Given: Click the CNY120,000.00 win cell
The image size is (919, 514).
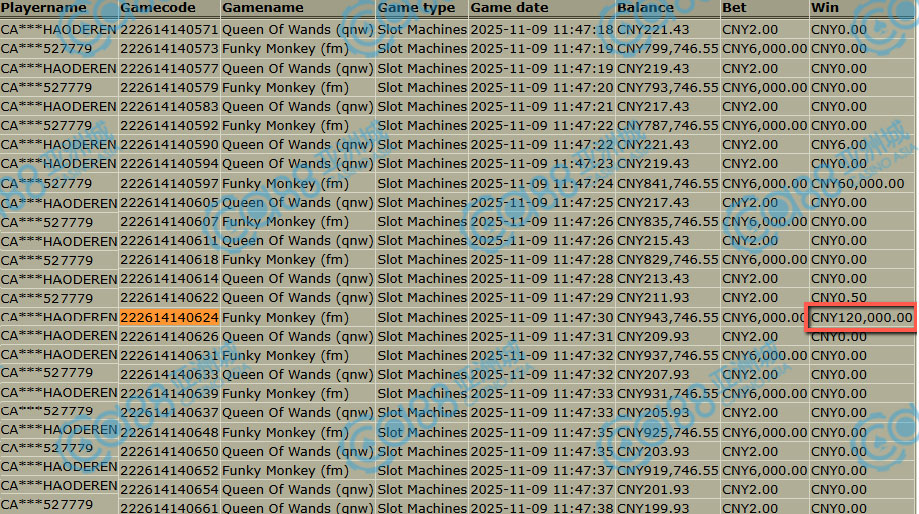Looking at the screenshot, I should [x=861, y=318].
